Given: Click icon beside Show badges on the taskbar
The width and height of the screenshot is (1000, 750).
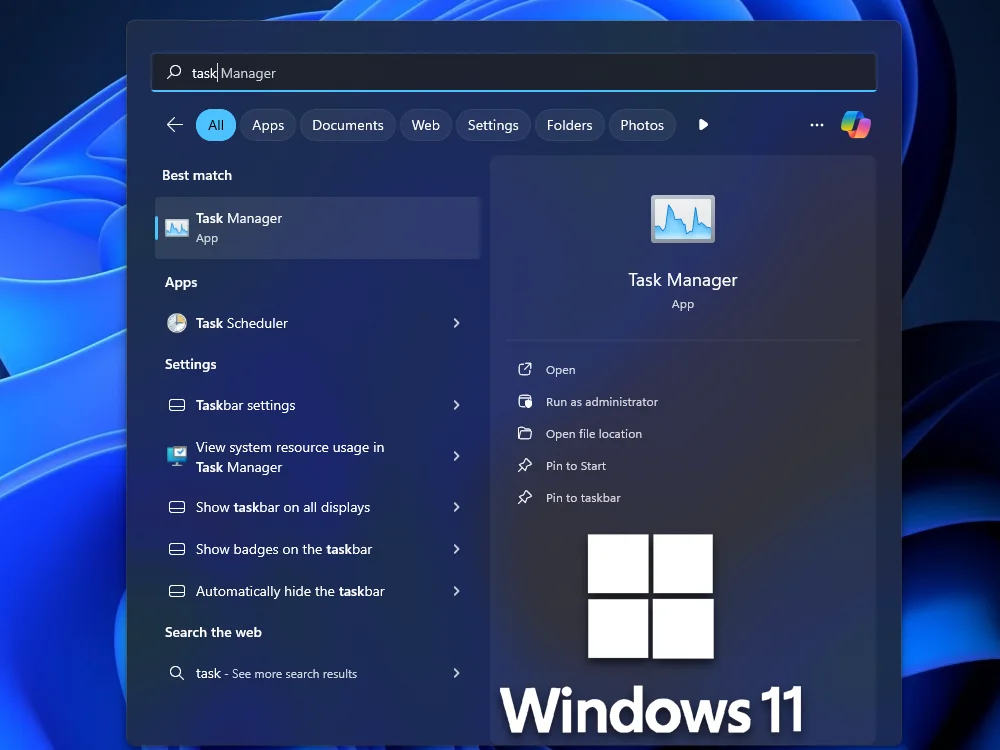Looking at the screenshot, I should pos(177,549).
